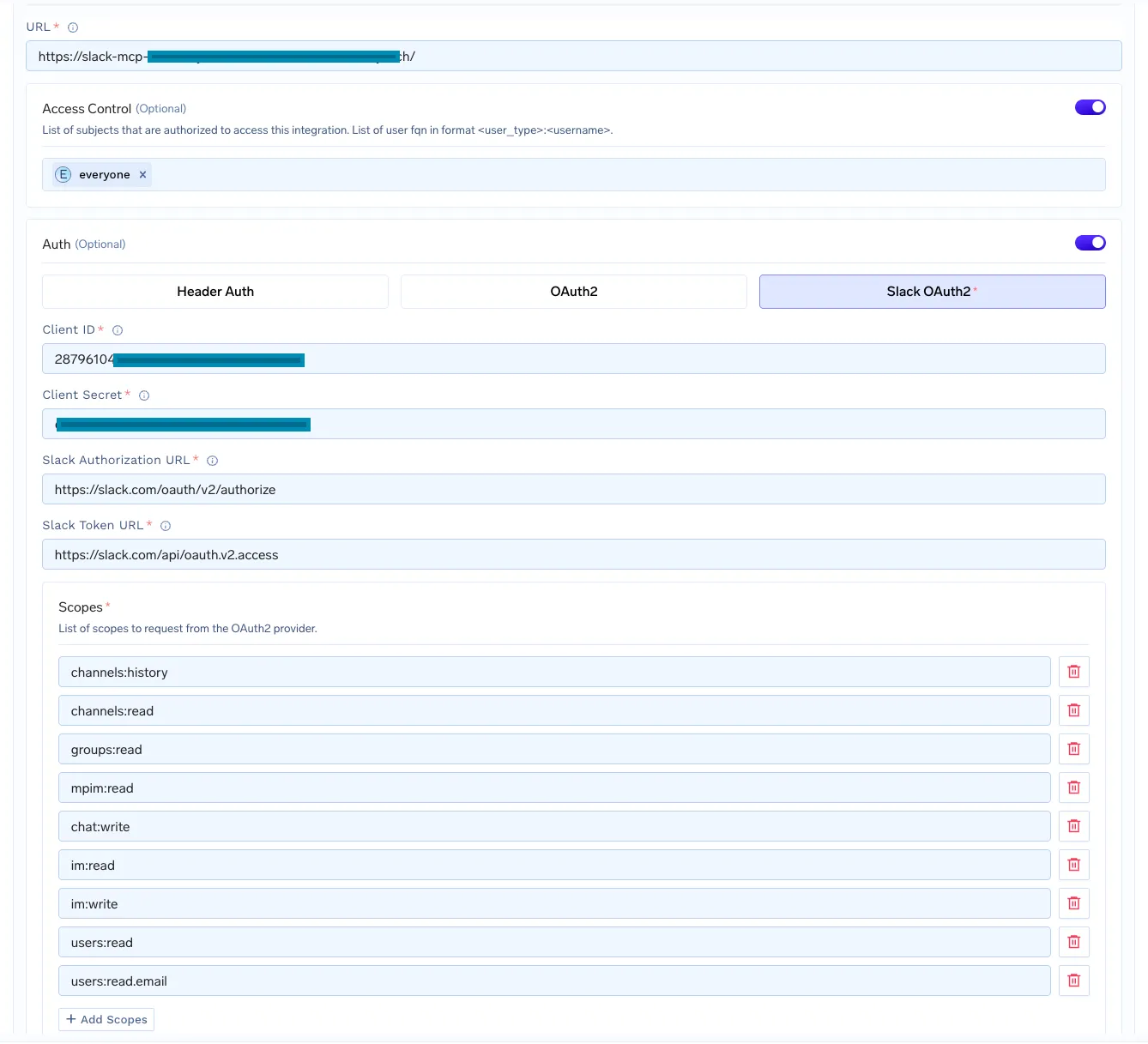Edit the channels:read scope field
This screenshot has height=1044, width=1148.
click(x=554, y=710)
